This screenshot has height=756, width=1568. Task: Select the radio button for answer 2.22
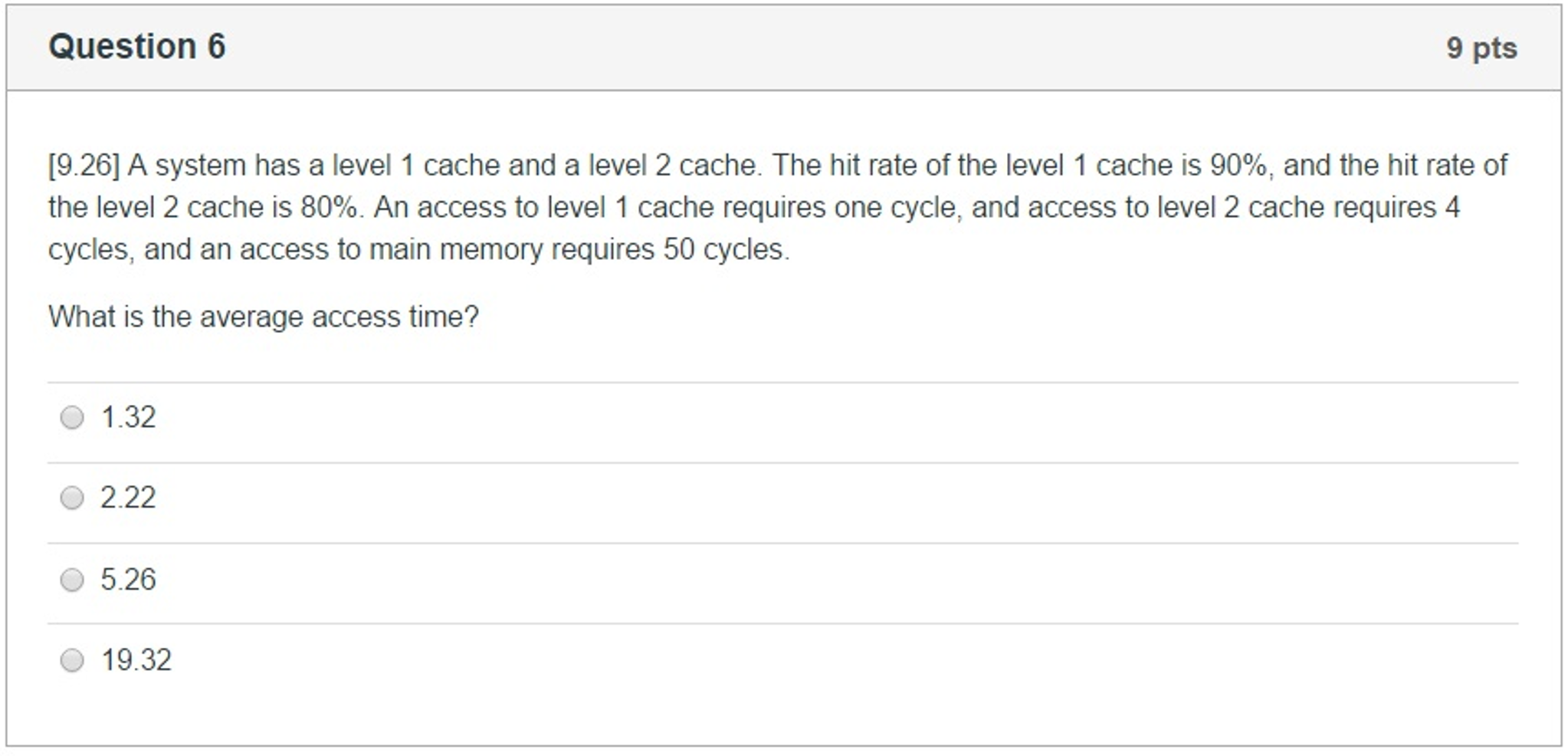[x=73, y=498]
